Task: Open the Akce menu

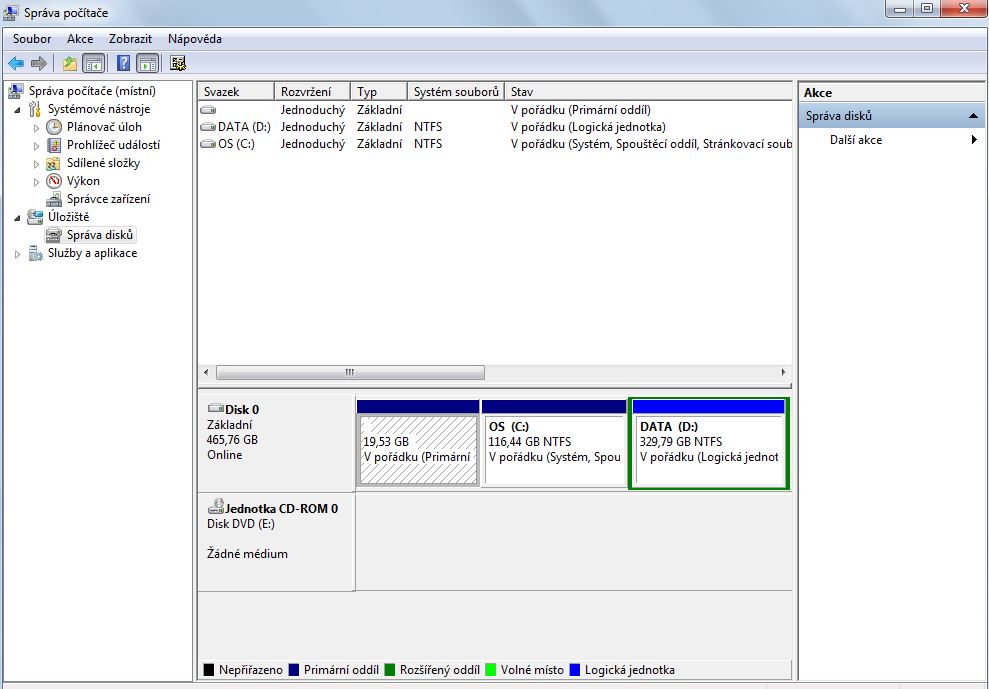Action: [x=80, y=39]
